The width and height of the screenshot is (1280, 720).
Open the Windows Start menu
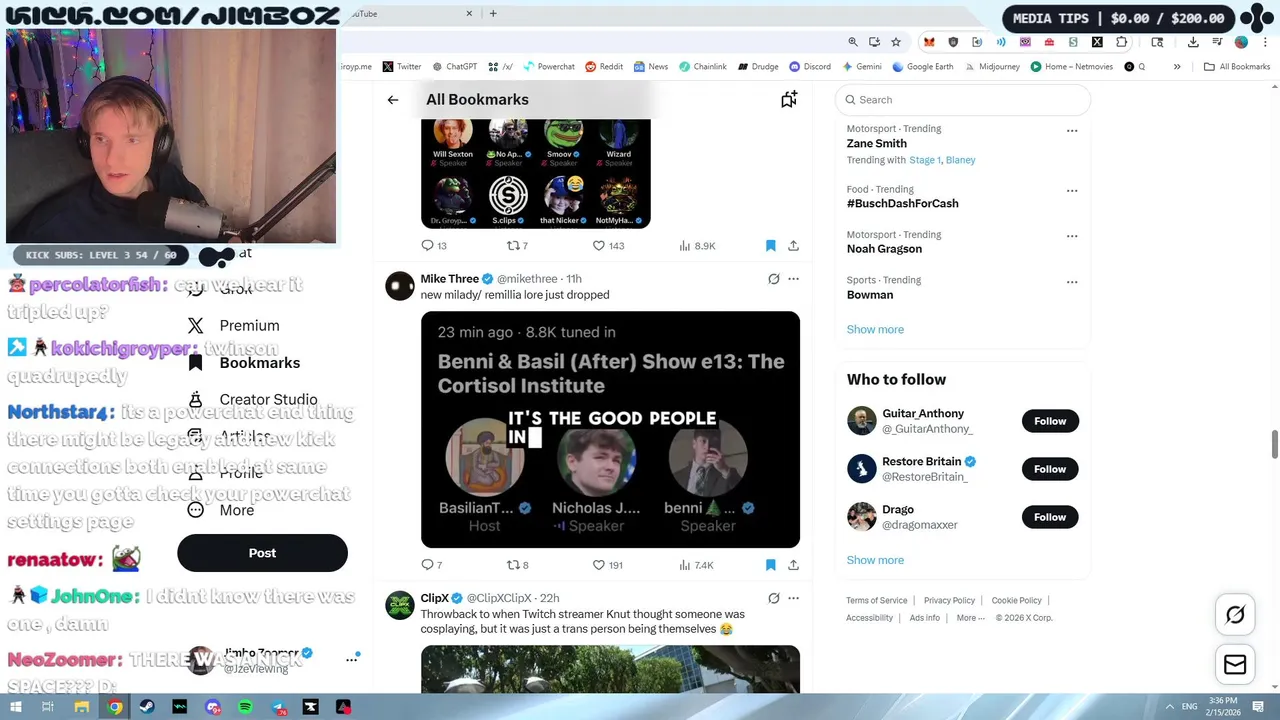(15, 707)
